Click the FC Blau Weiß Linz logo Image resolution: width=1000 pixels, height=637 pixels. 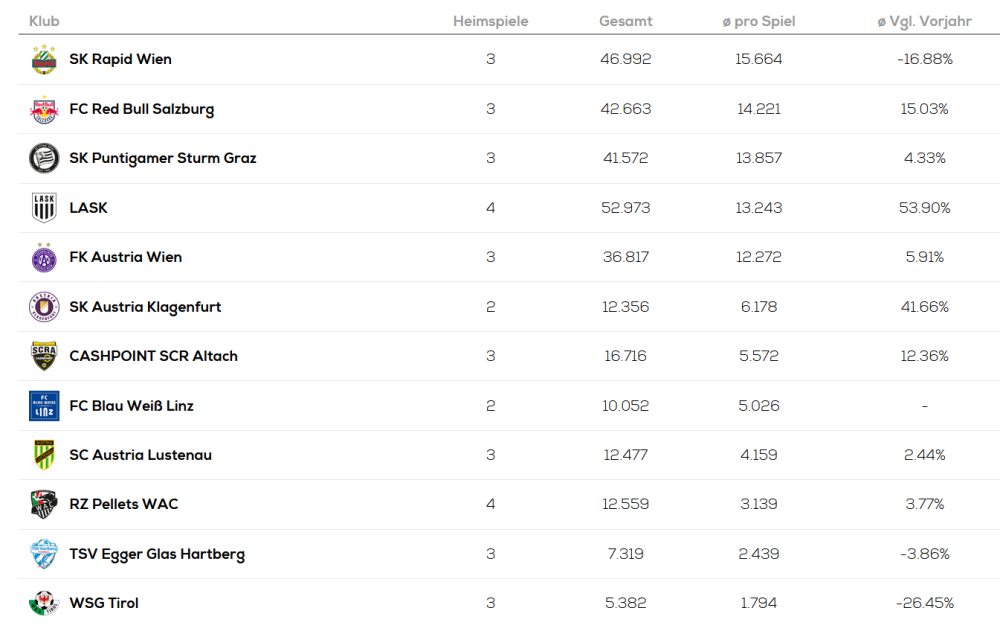44,406
